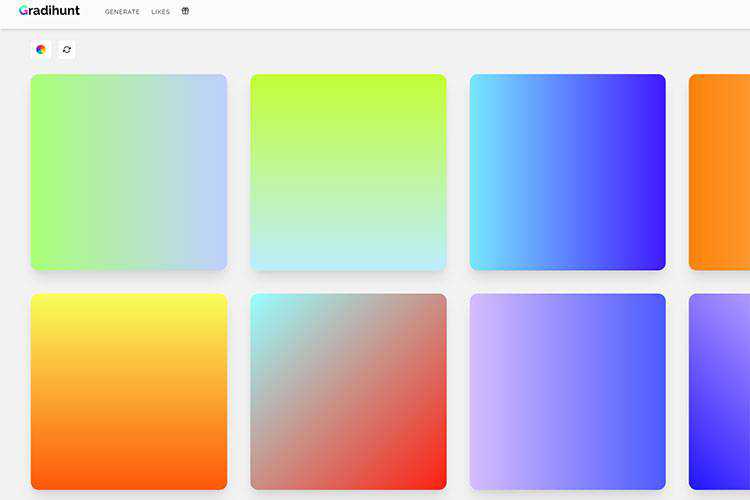The width and height of the screenshot is (750, 500).
Task: Select the green to light blue horizontal gradient
Action: click(x=129, y=172)
